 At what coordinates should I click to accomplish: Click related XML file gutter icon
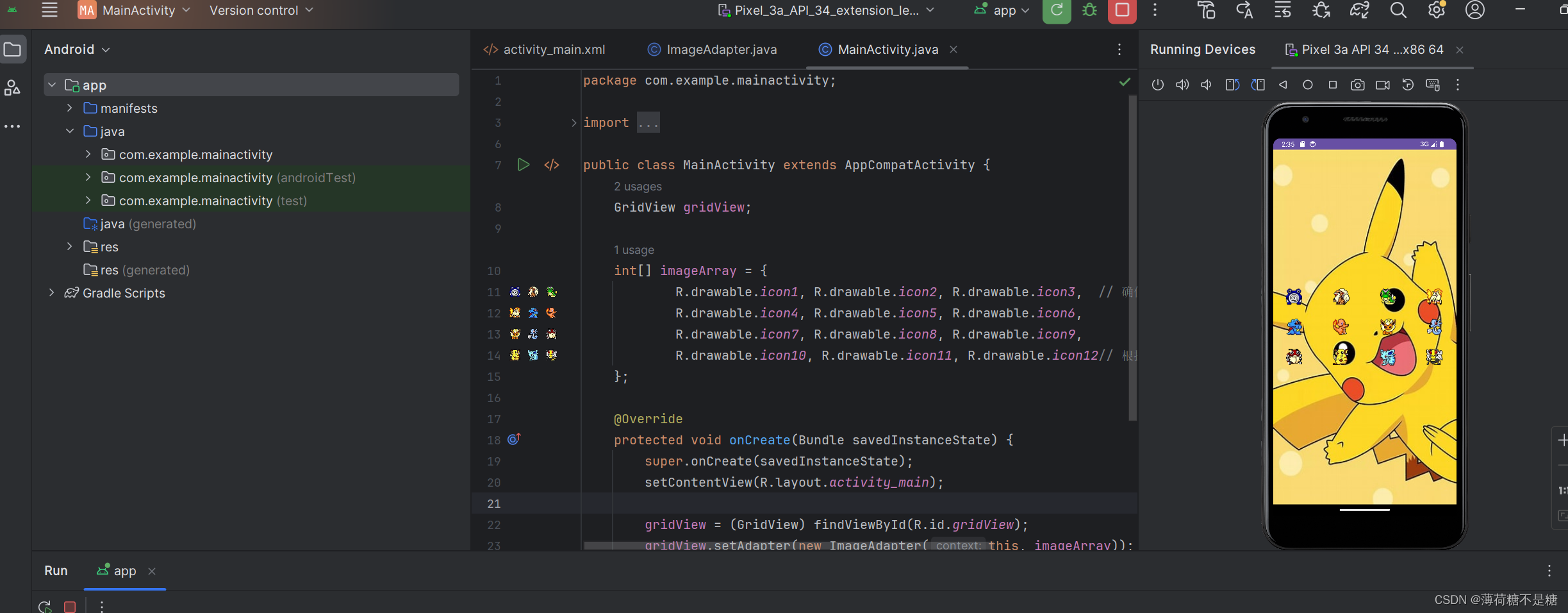pyautogui.click(x=552, y=165)
